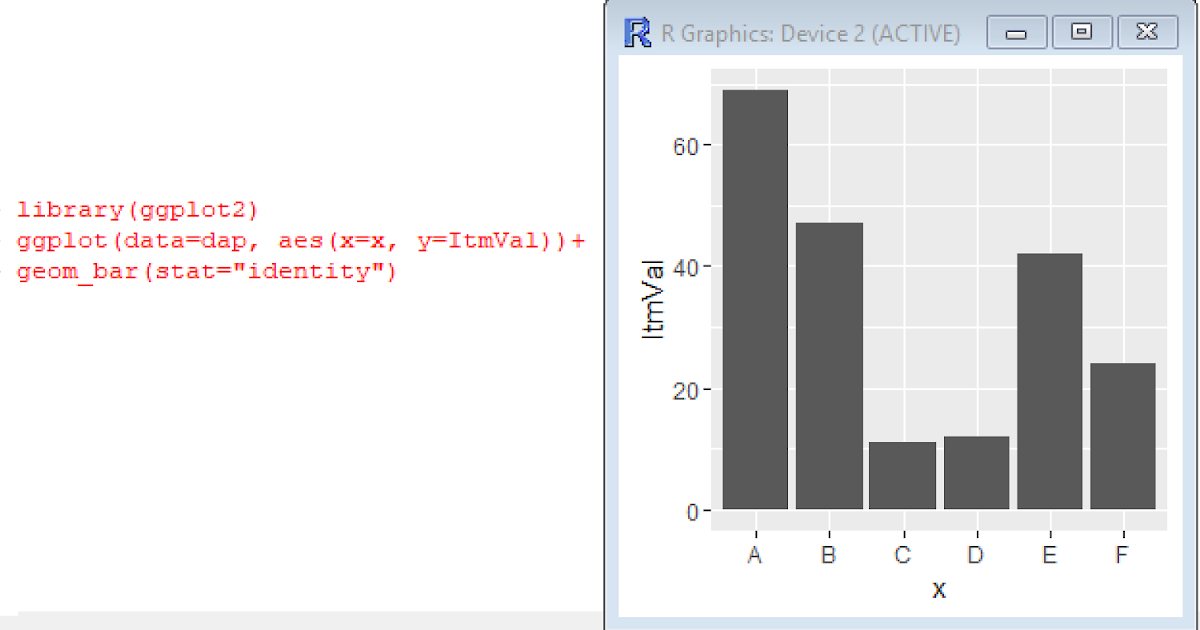Select bar C in the plot
Screen dimensions: 1200x630
pyautogui.click(x=902, y=475)
